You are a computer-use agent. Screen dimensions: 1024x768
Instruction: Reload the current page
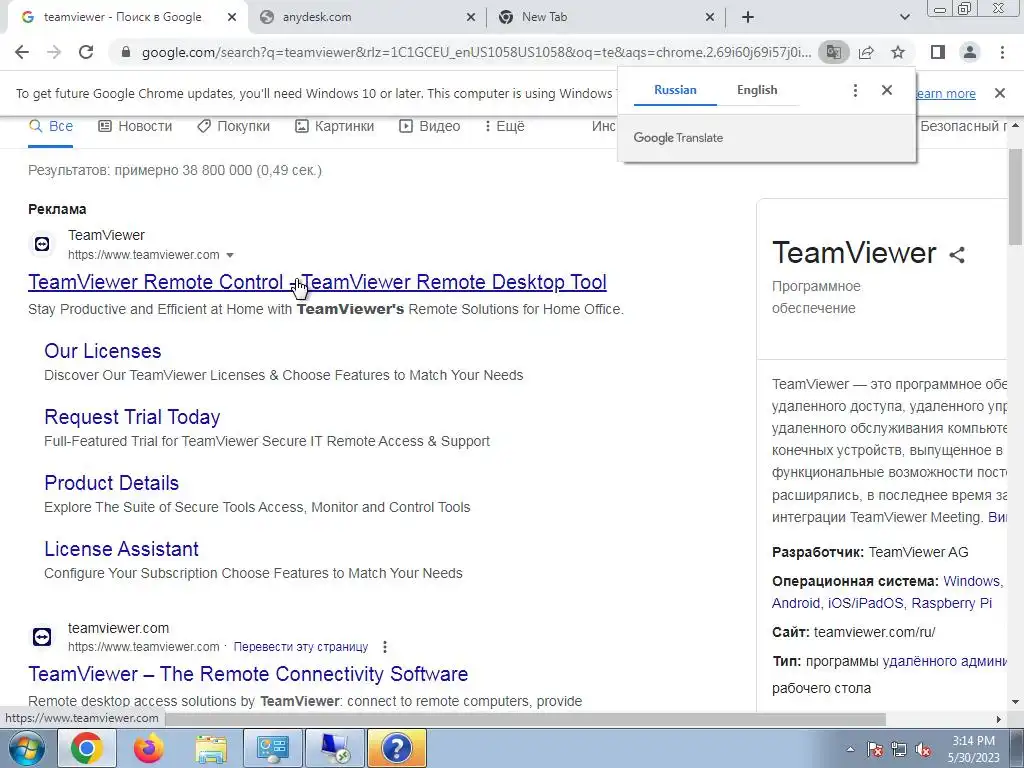[86, 52]
